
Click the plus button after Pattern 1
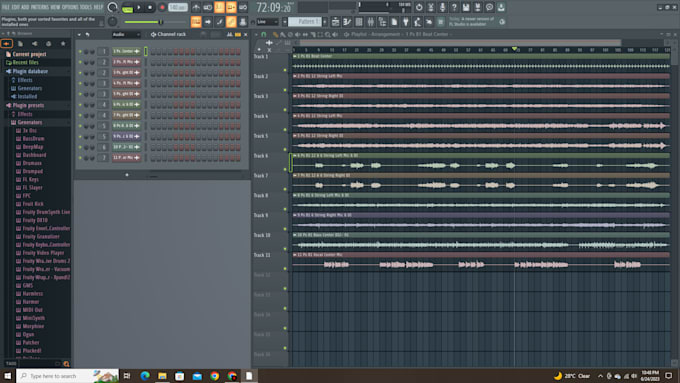click(325, 22)
